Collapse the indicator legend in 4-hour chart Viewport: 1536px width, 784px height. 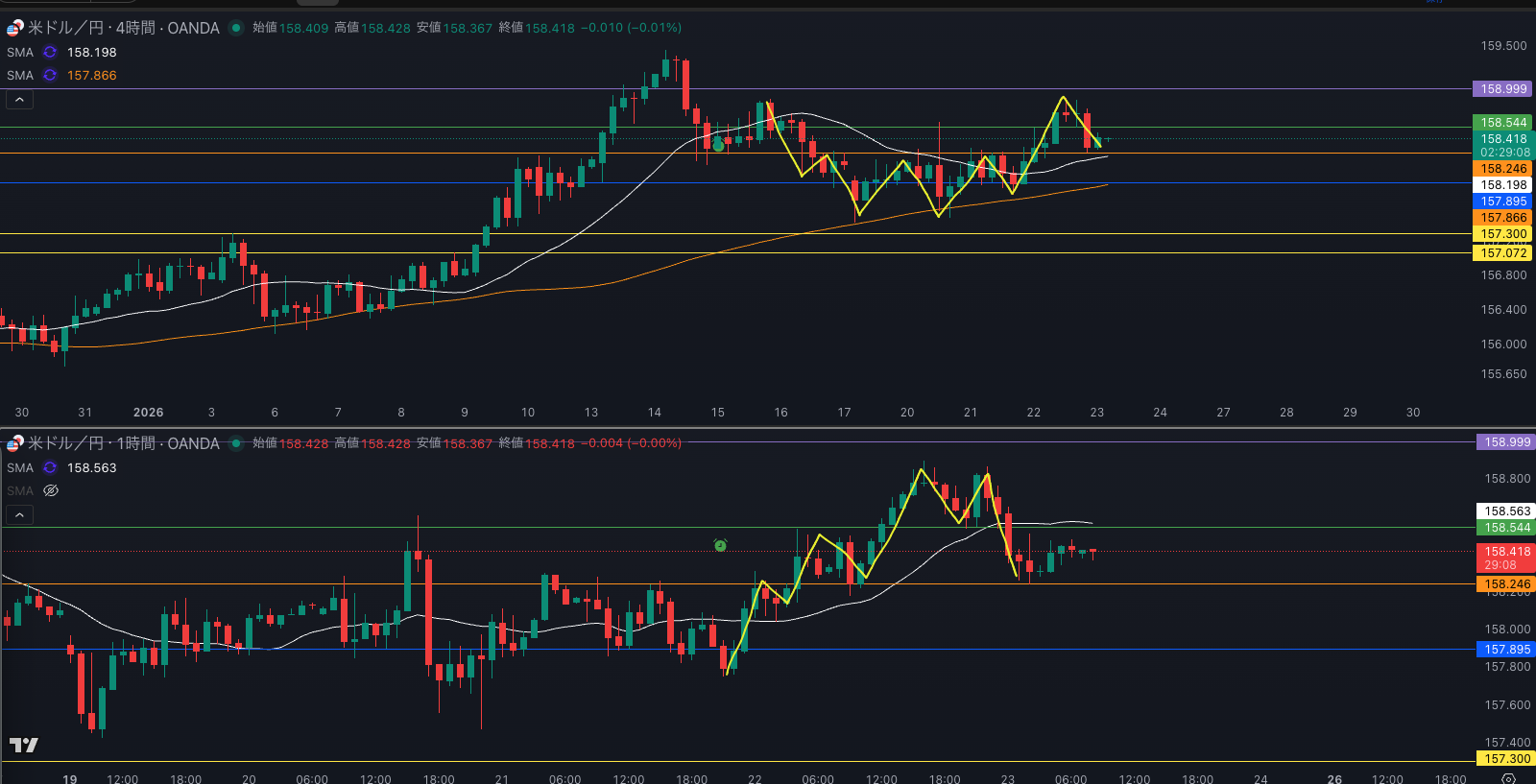coord(19,99)
